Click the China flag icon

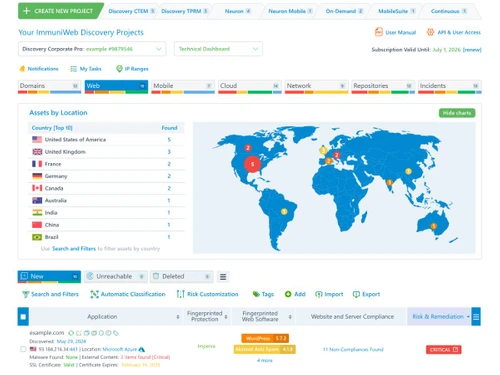click(37, 225)
